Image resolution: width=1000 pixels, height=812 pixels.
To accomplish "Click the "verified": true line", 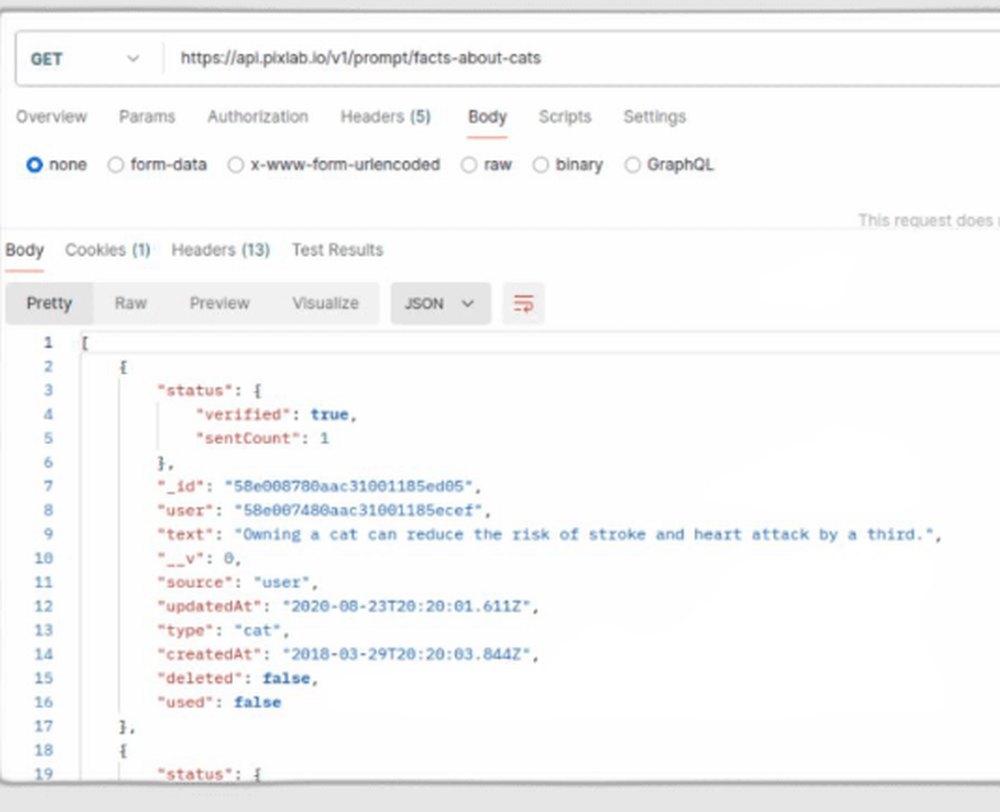I will coord(276,415).
